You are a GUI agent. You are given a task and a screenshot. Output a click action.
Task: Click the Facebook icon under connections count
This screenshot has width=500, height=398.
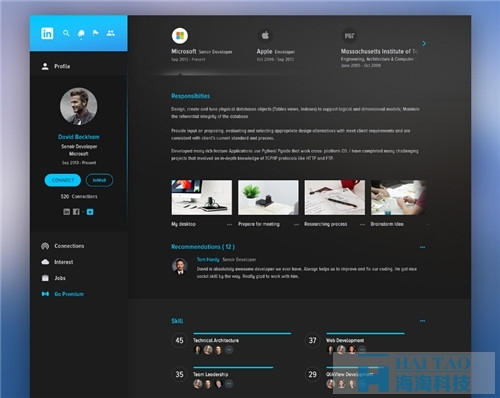click(76, 212)
